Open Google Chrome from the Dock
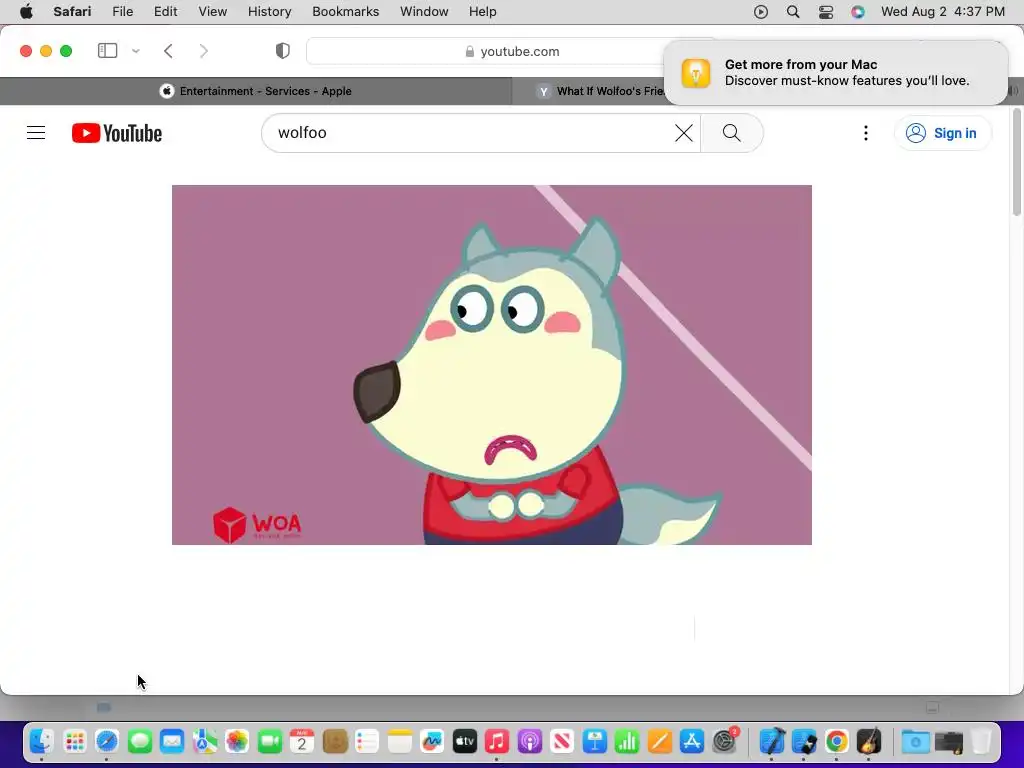Screen dimensions: 1024x768 (x=837, y=742)
